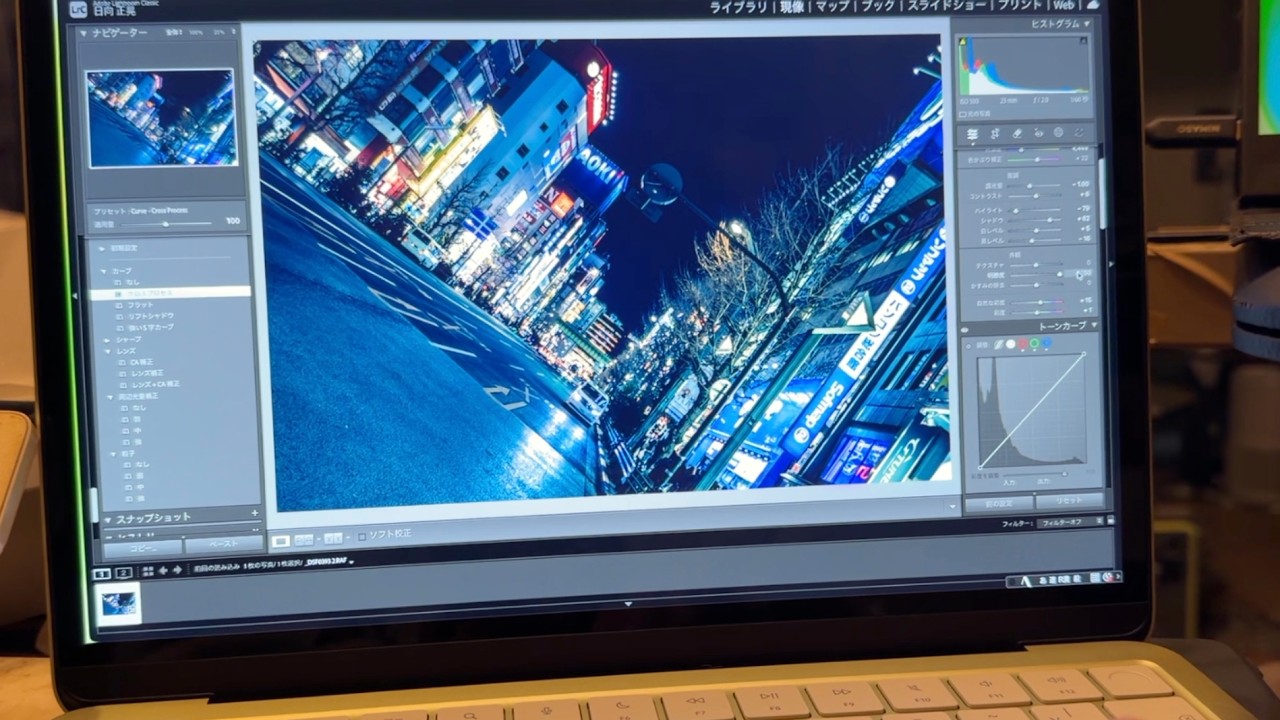Select the Masking circle tool icon
The height and width of the screenshot is (720, 1280).
(x=1058, y=132)
